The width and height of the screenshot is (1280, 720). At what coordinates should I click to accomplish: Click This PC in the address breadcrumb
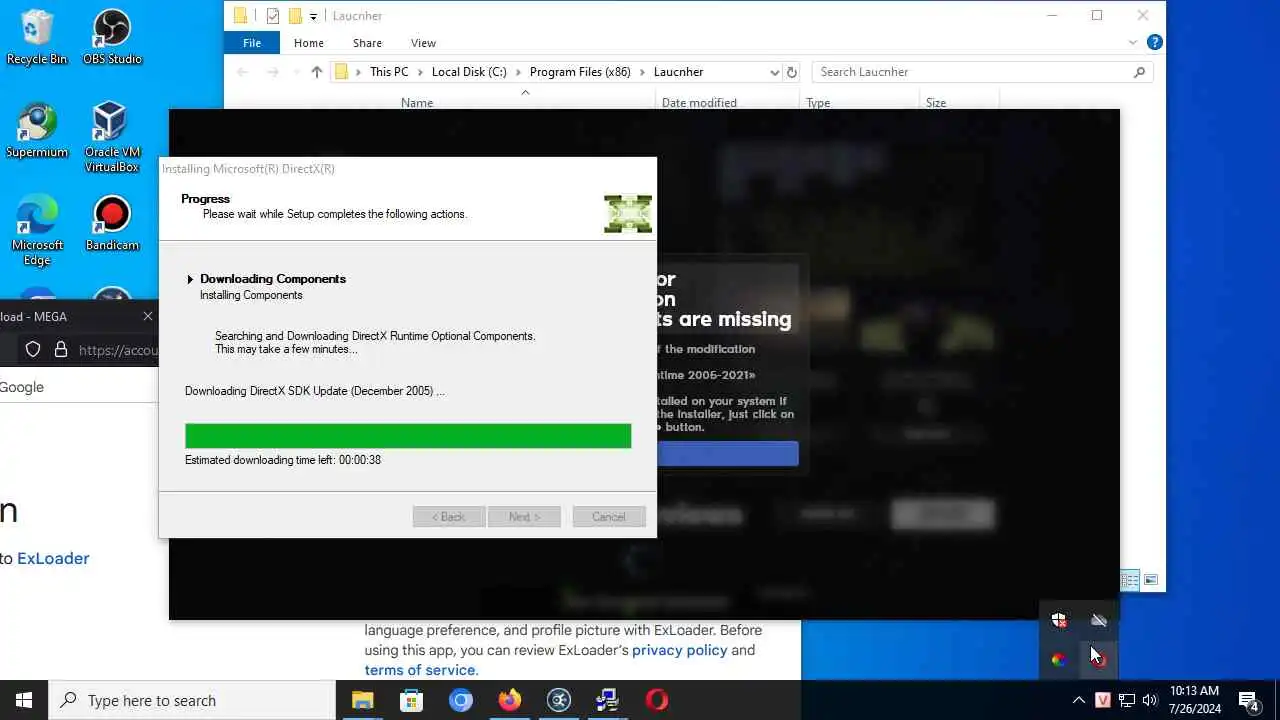point(389,72)
